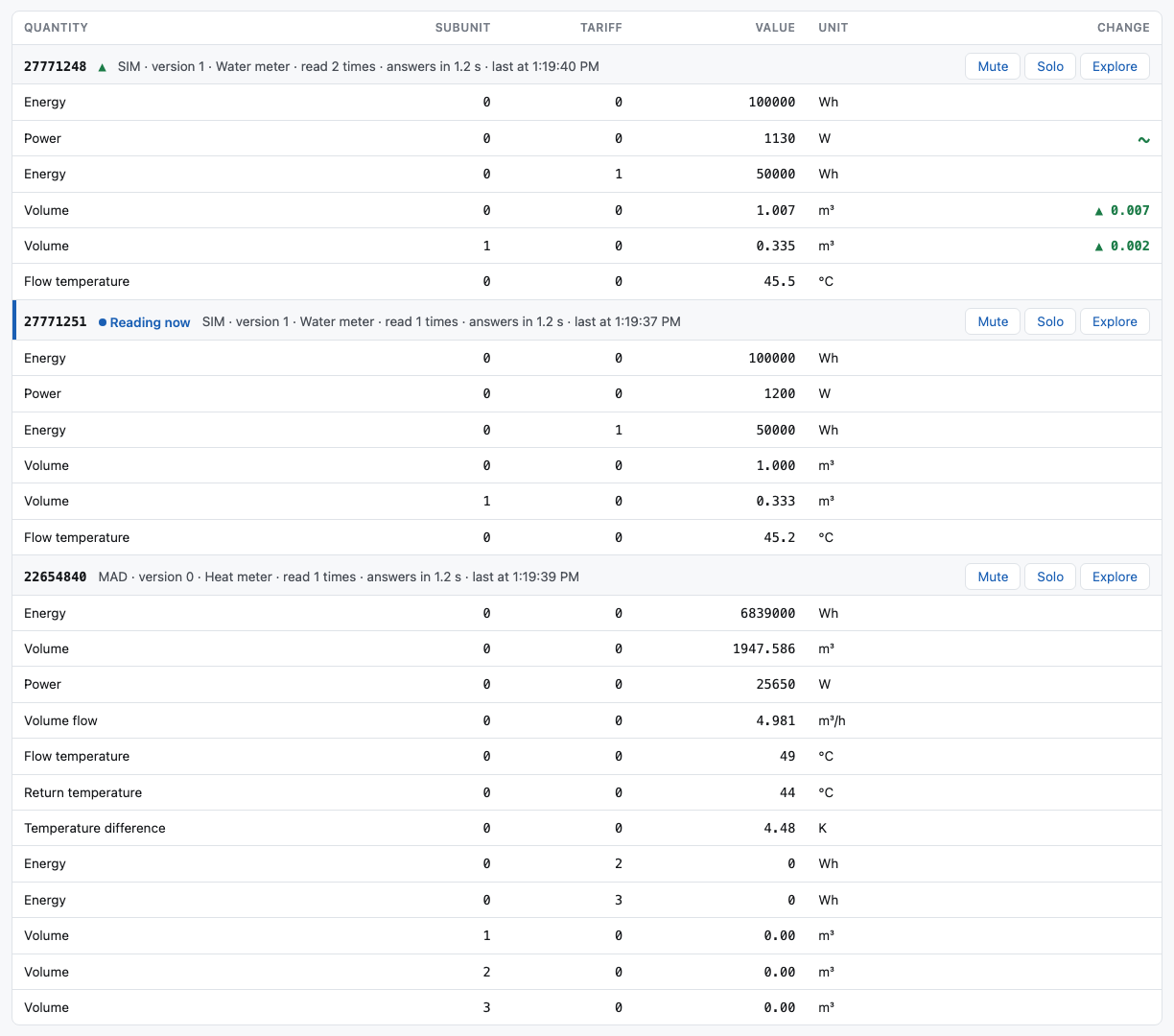Click the UNIT column header

tap(834, 28)
